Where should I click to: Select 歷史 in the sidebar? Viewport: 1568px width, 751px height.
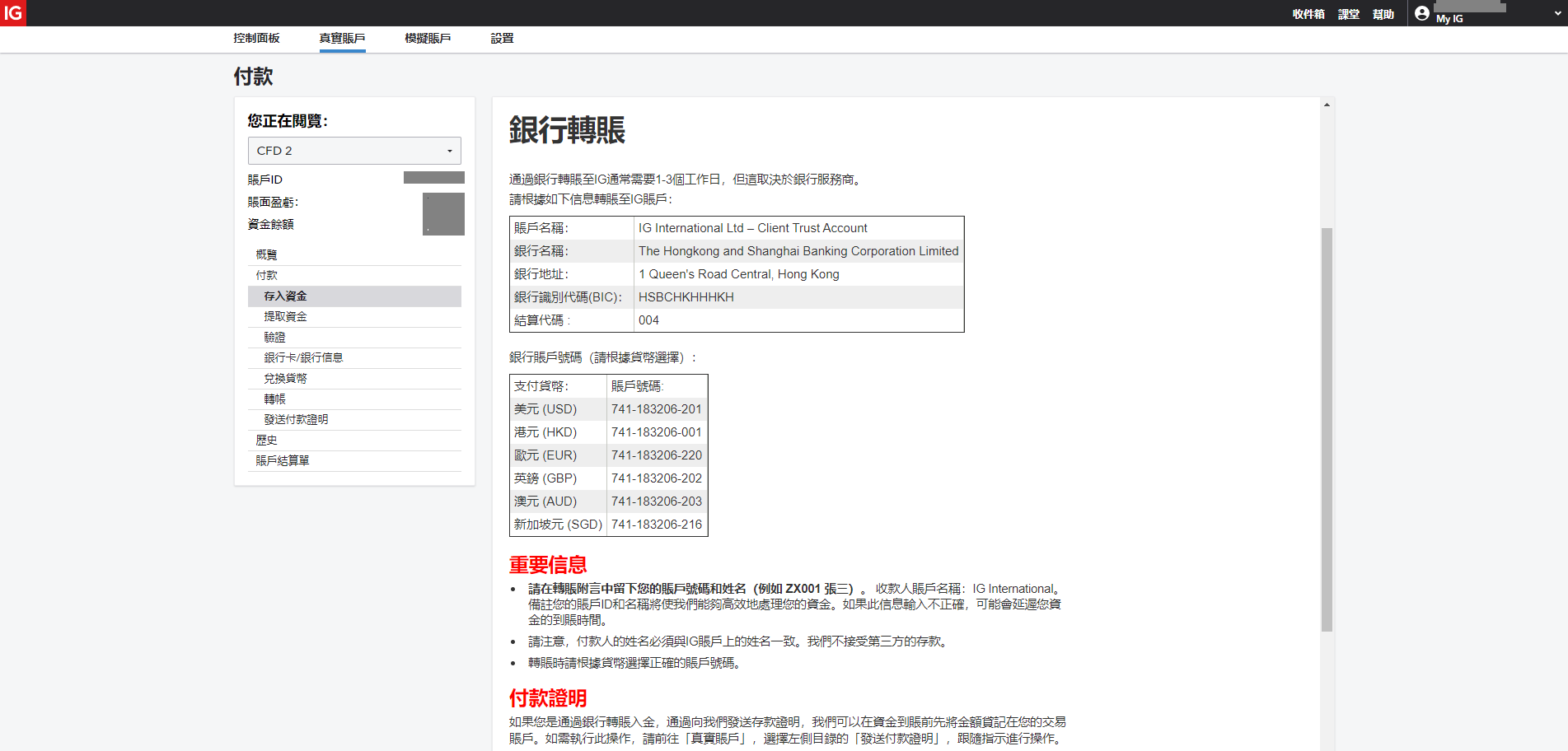(354, 441)
